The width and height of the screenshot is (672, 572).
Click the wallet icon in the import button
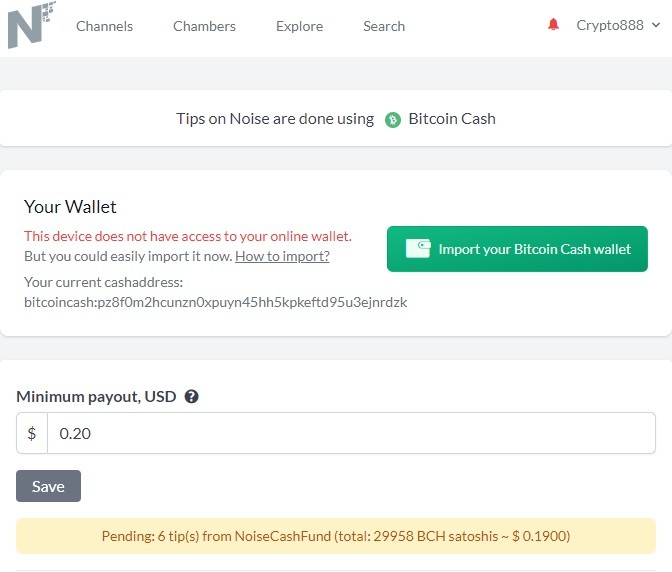pyautogui.click(x=418, y=249)
